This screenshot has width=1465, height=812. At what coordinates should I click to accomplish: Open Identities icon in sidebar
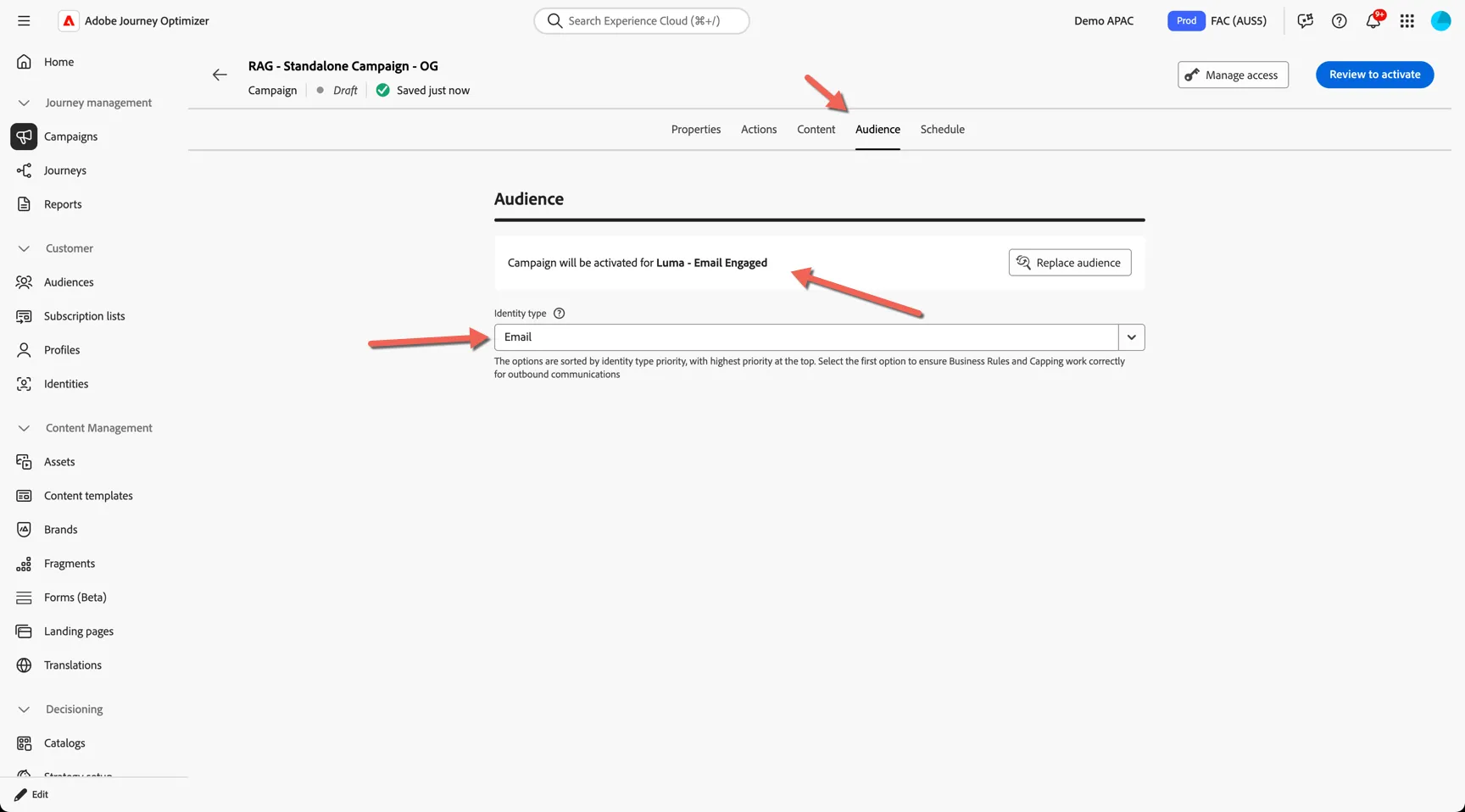tap(24, 384)
